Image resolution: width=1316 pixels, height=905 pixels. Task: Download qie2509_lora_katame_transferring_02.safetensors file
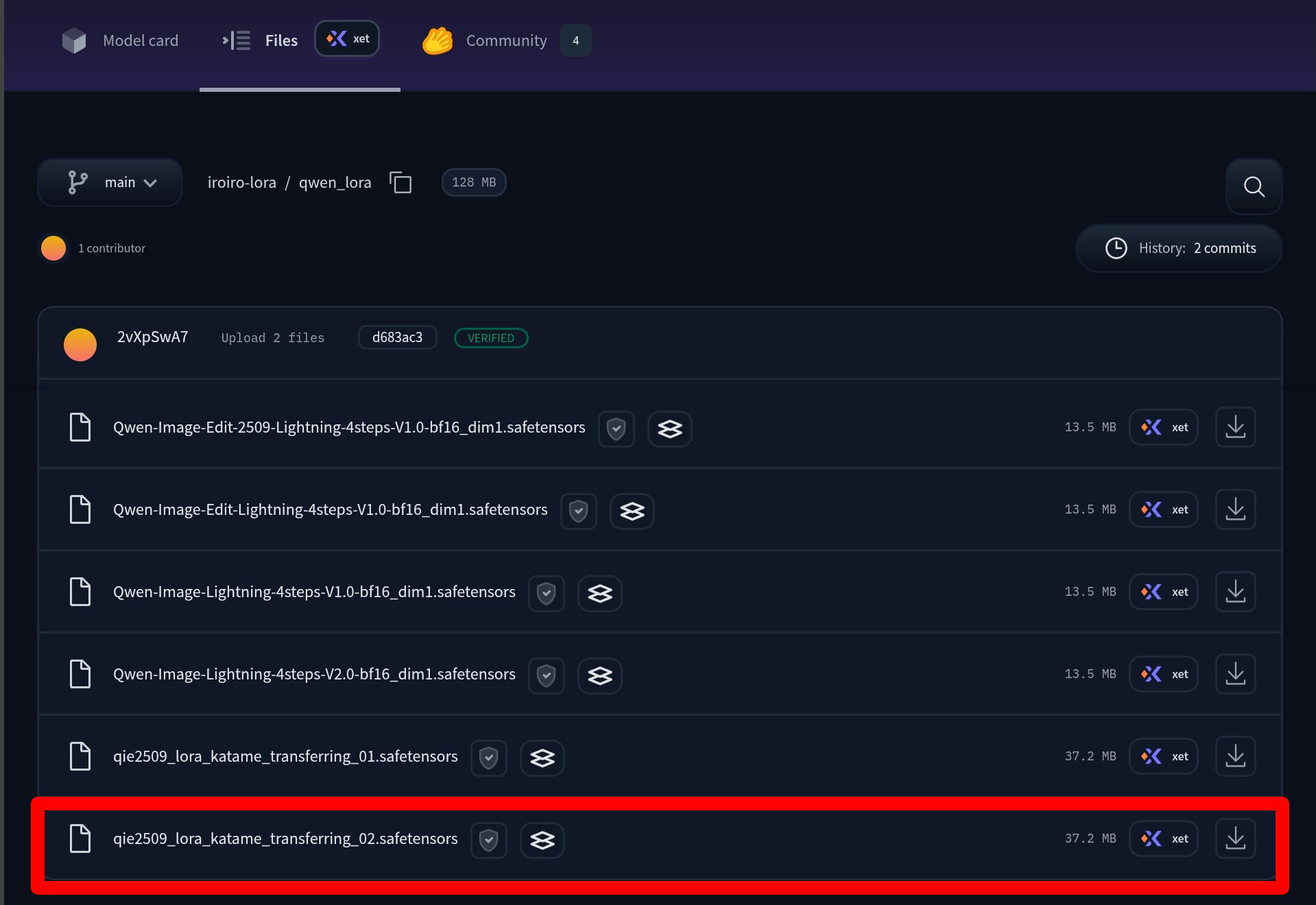(1235, 838)
